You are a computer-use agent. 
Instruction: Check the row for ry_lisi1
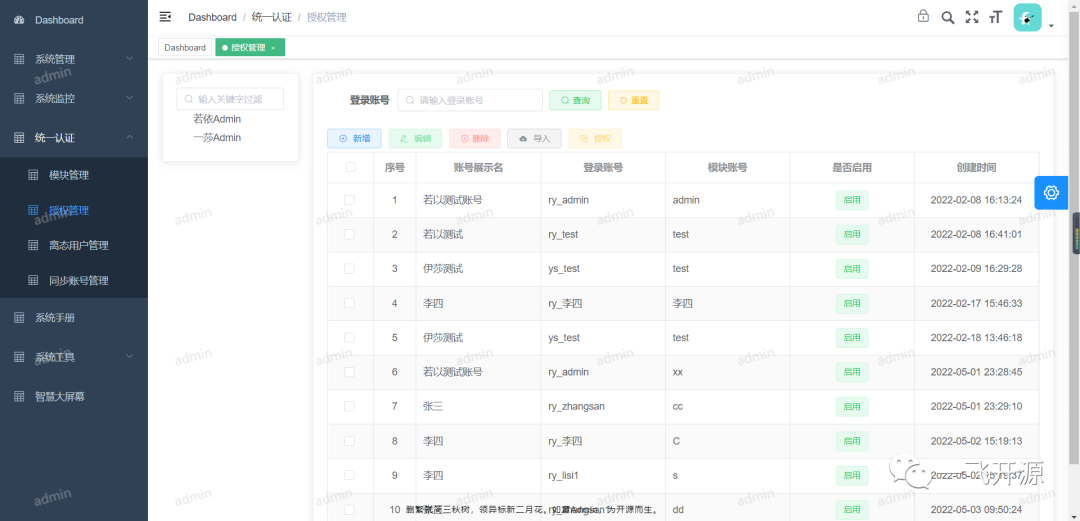point(349,476)
